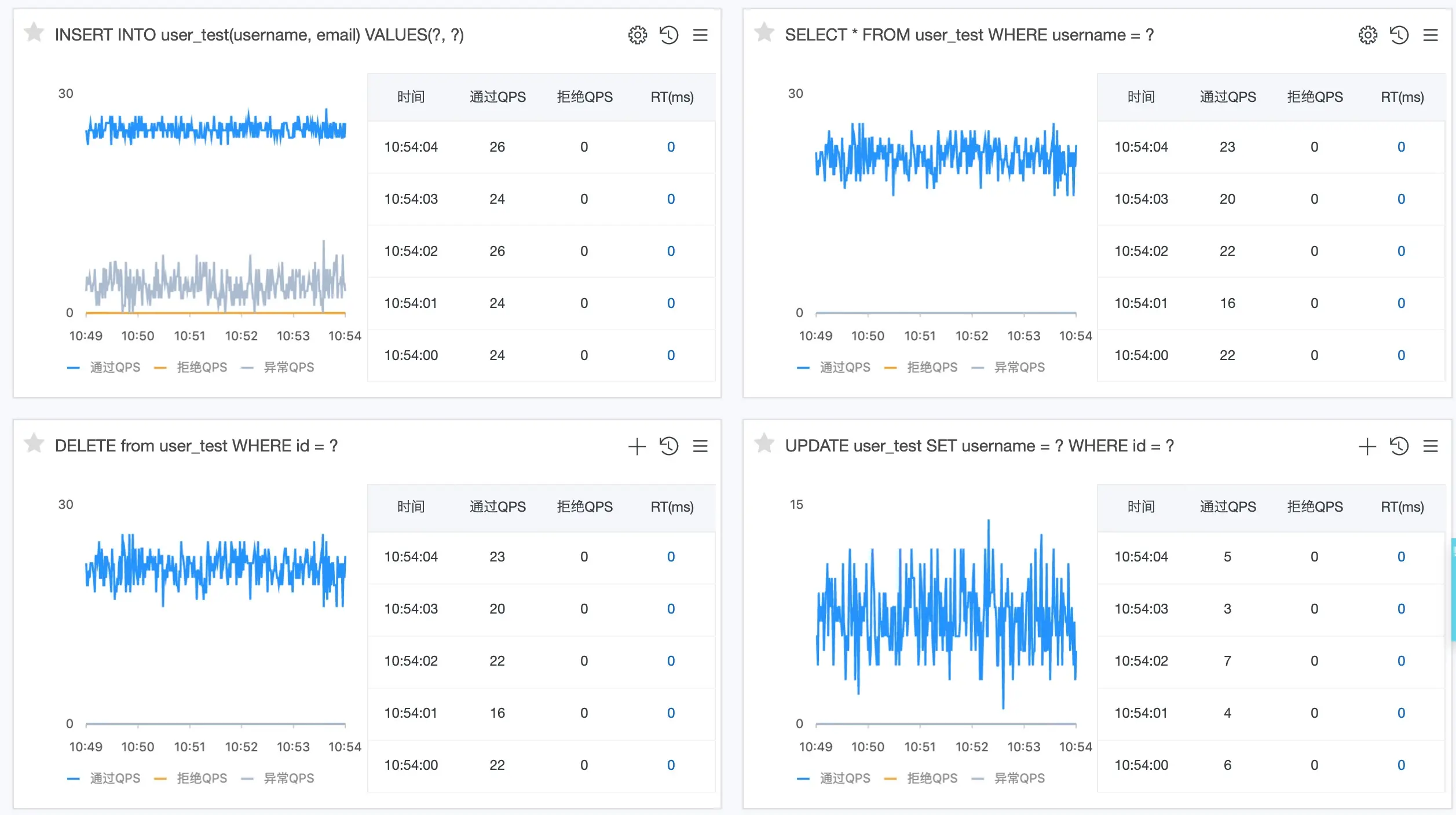Open settings gear for INSERT INTO panel
This screenshot has height=815, width=1456.
637,35
